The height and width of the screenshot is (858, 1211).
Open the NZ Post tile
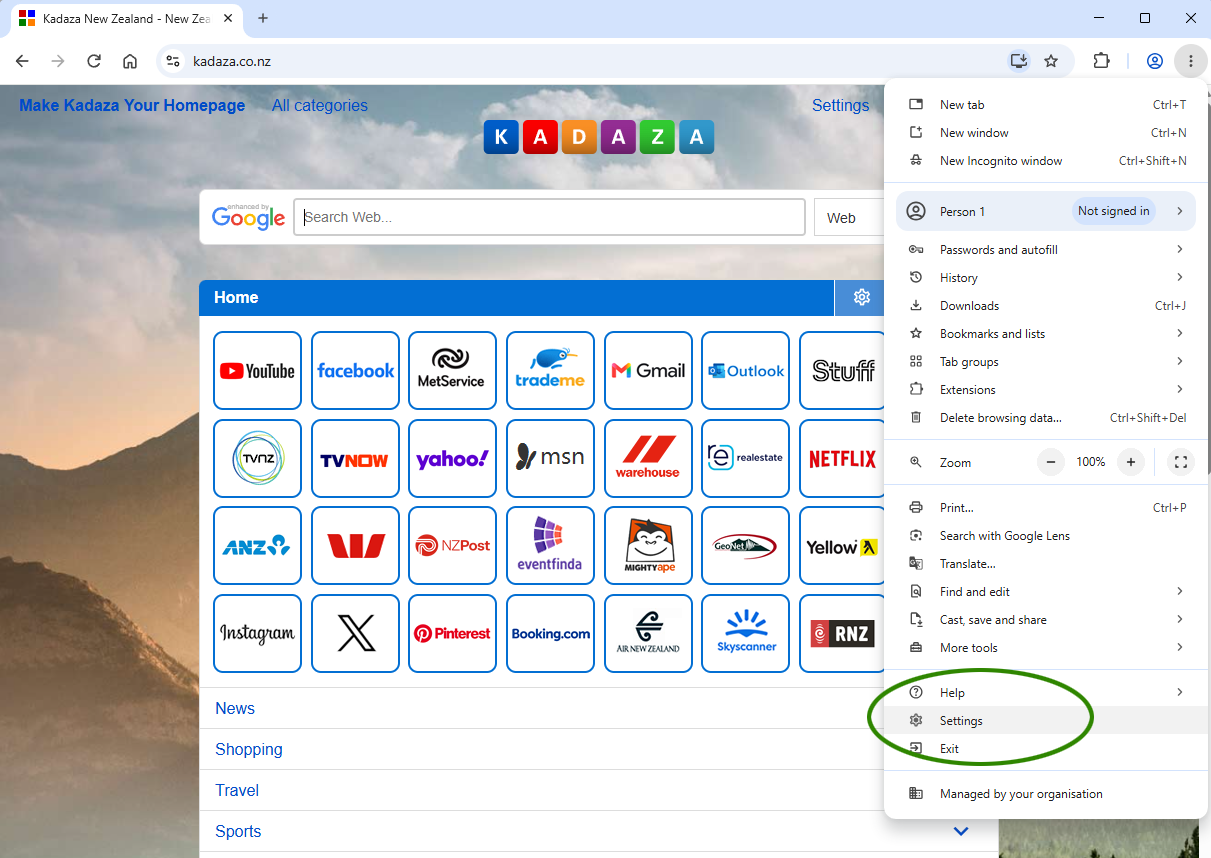452,546
